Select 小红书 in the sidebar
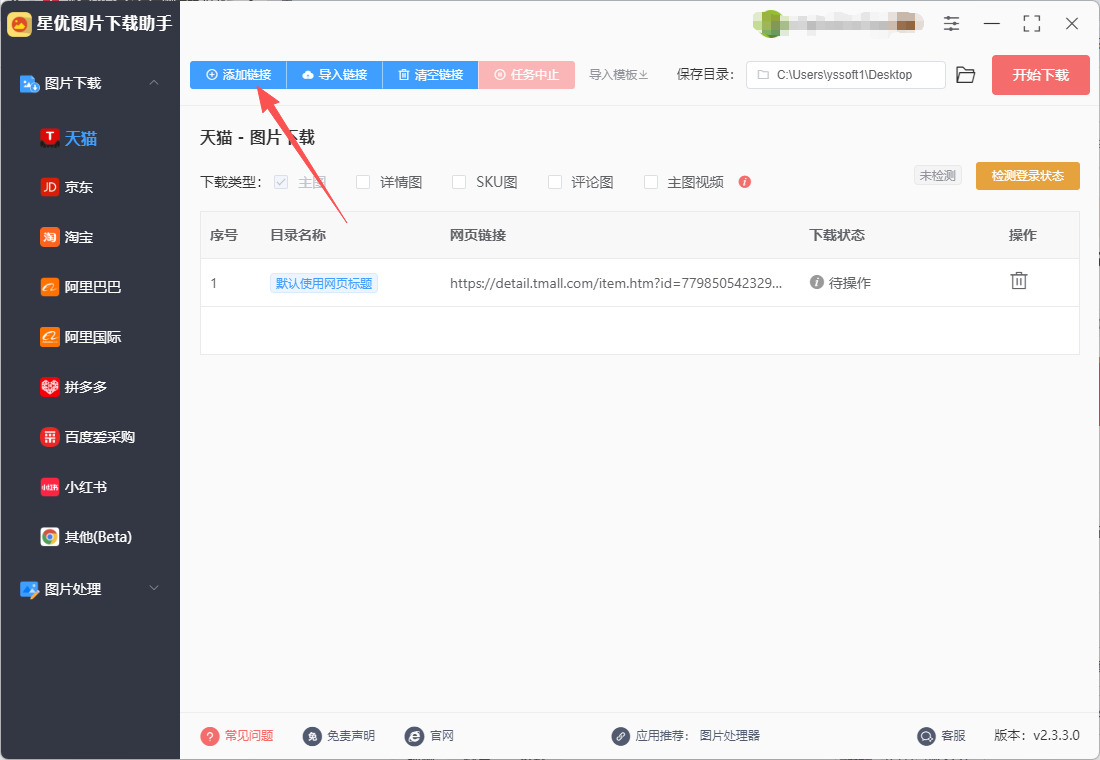 tap(74, 487)
